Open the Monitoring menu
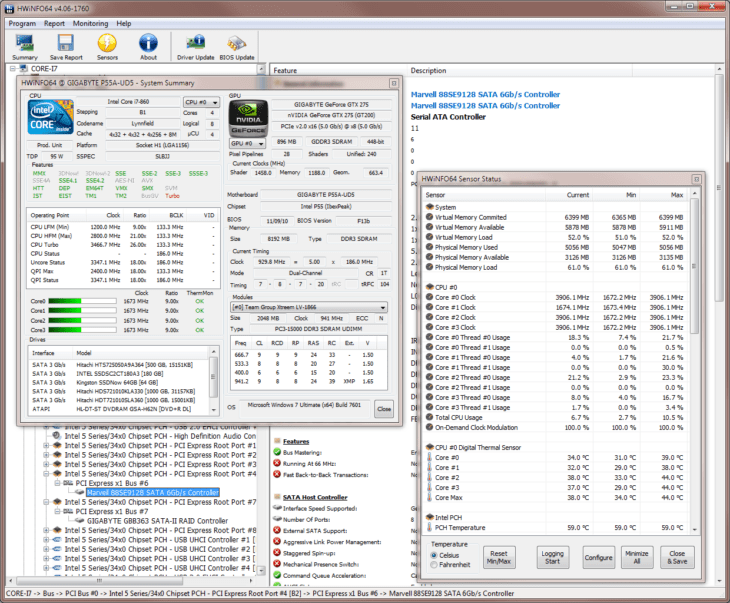Viewport: 730px width, 603px height. pyautogui.click(x=90, y=23)
